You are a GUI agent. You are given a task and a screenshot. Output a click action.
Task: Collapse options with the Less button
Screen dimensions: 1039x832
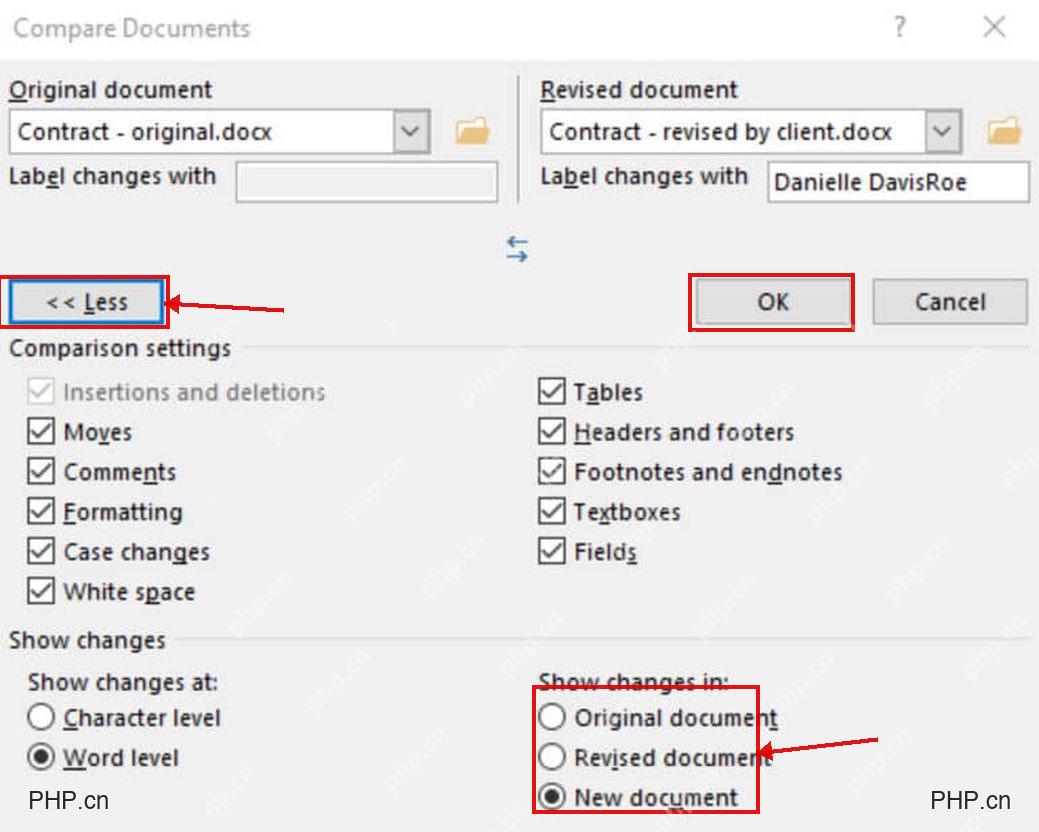87,302
